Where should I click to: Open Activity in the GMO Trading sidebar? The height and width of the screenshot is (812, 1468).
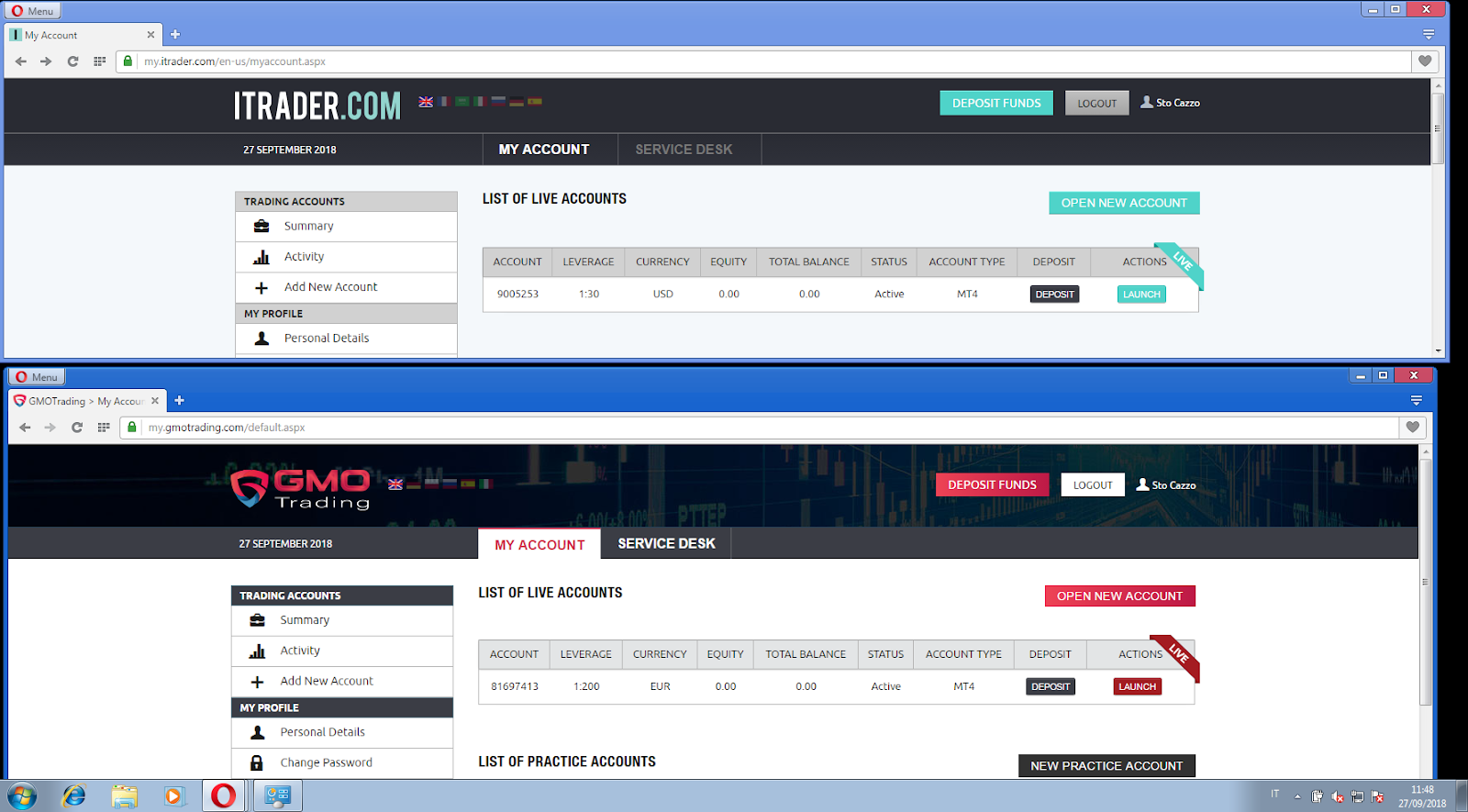[342, 651]
